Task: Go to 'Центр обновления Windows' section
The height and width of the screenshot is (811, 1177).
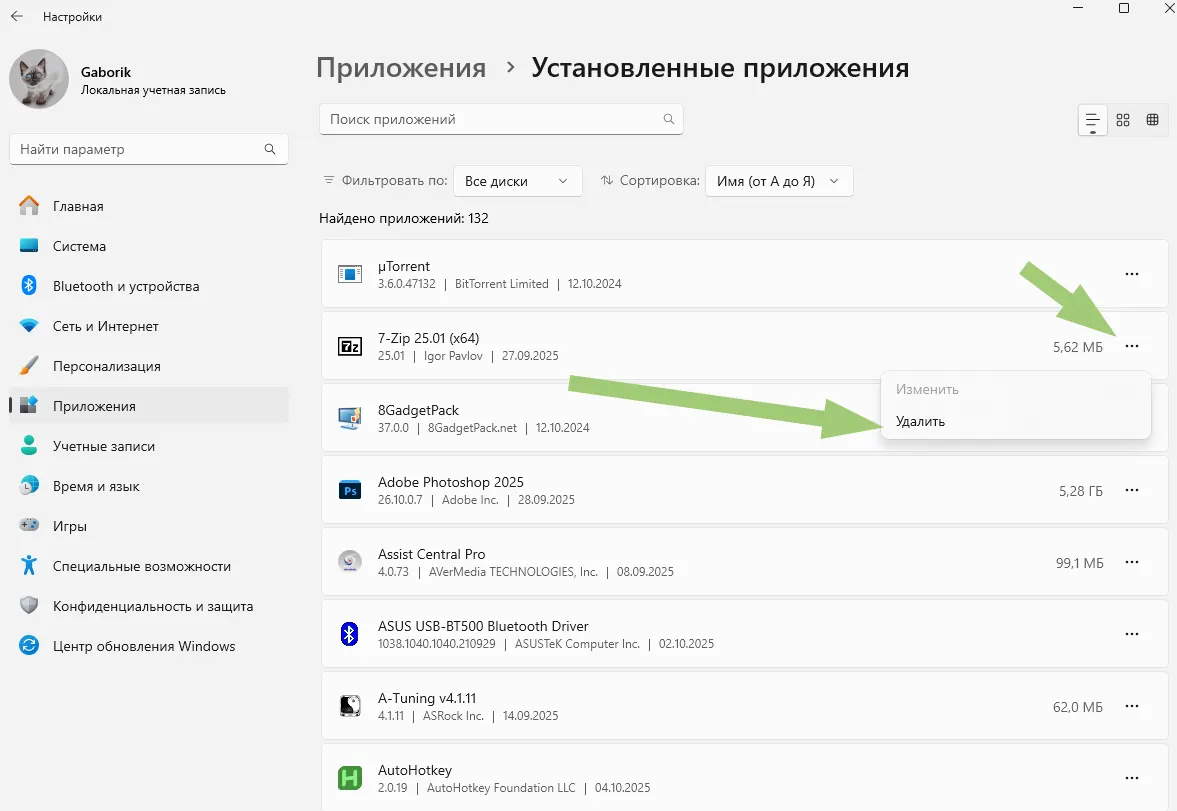Action: tap(144, 646)
